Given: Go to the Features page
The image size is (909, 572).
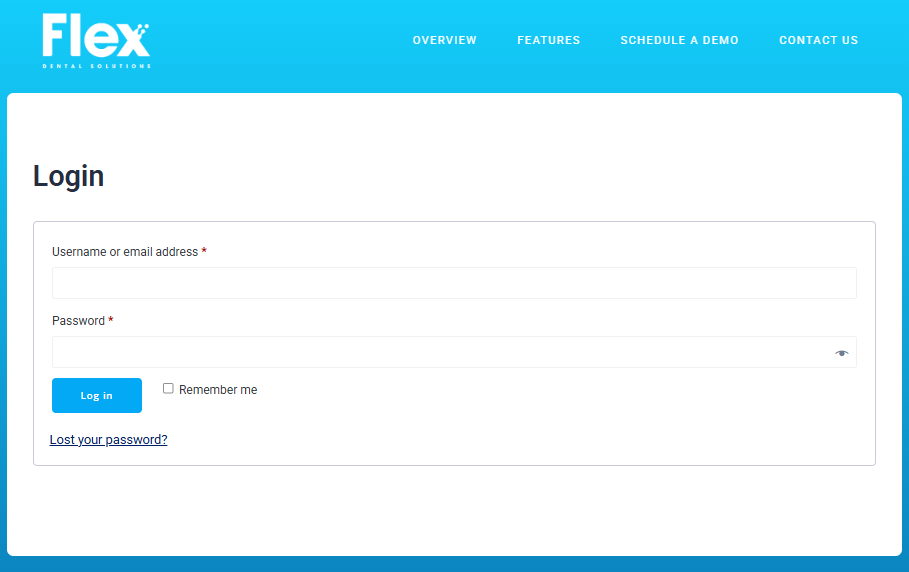Looking at the screenshot, I should click(x=548, y=40).
